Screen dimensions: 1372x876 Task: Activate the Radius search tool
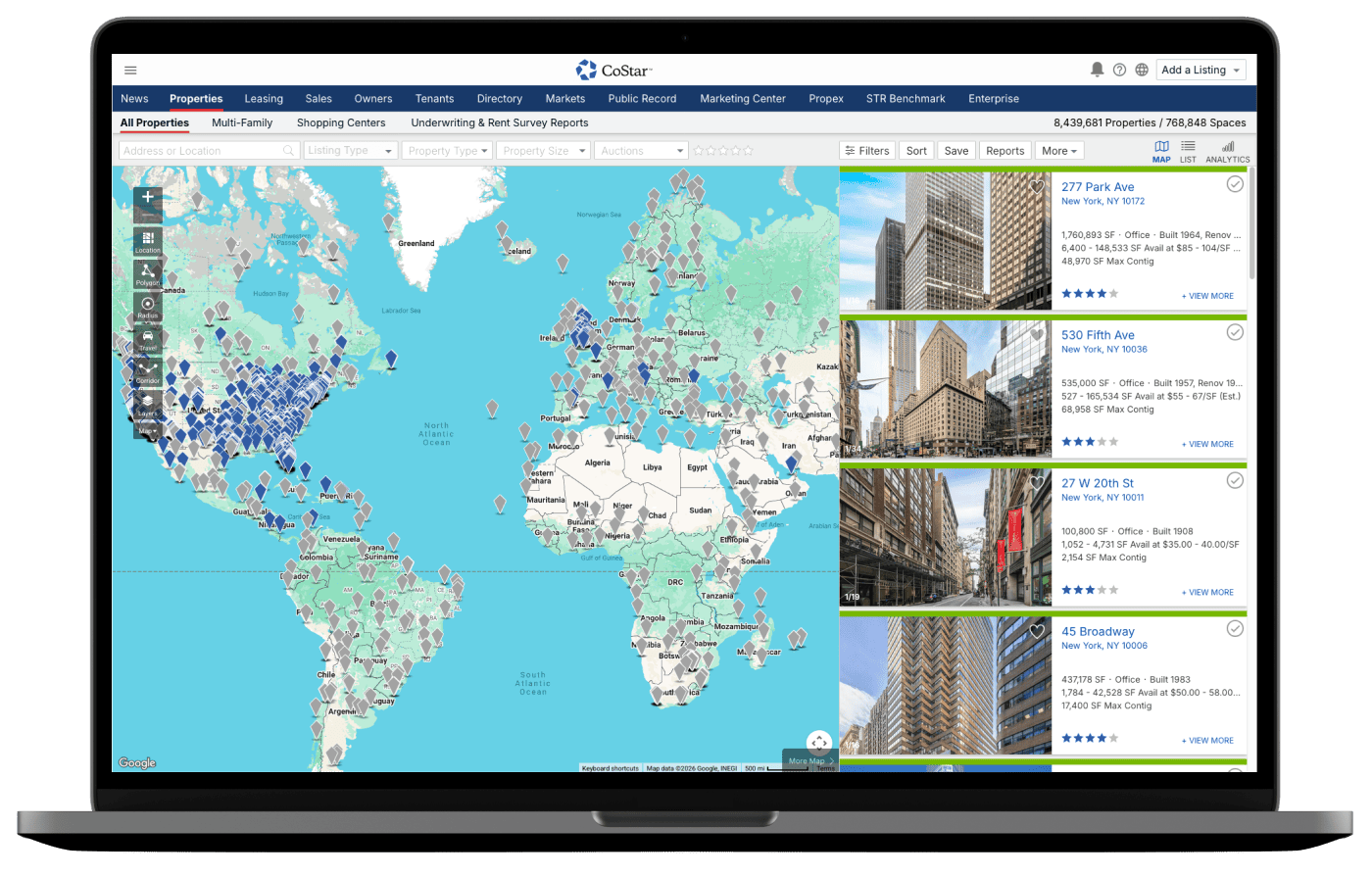pyautogui.click(x=147, y=305)
